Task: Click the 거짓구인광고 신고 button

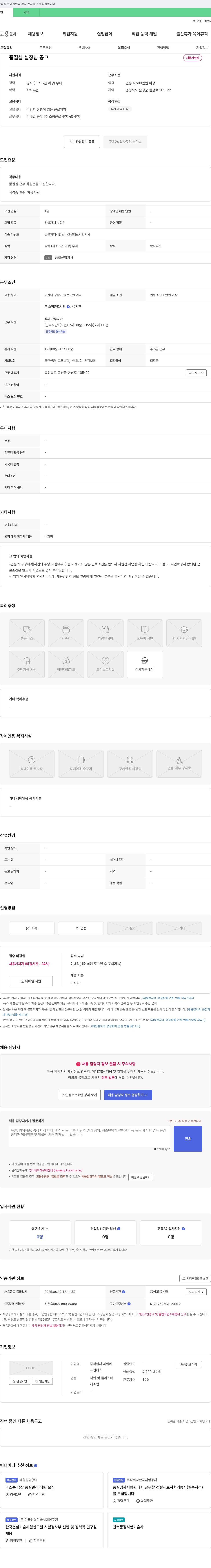Action: [195, 1278]
